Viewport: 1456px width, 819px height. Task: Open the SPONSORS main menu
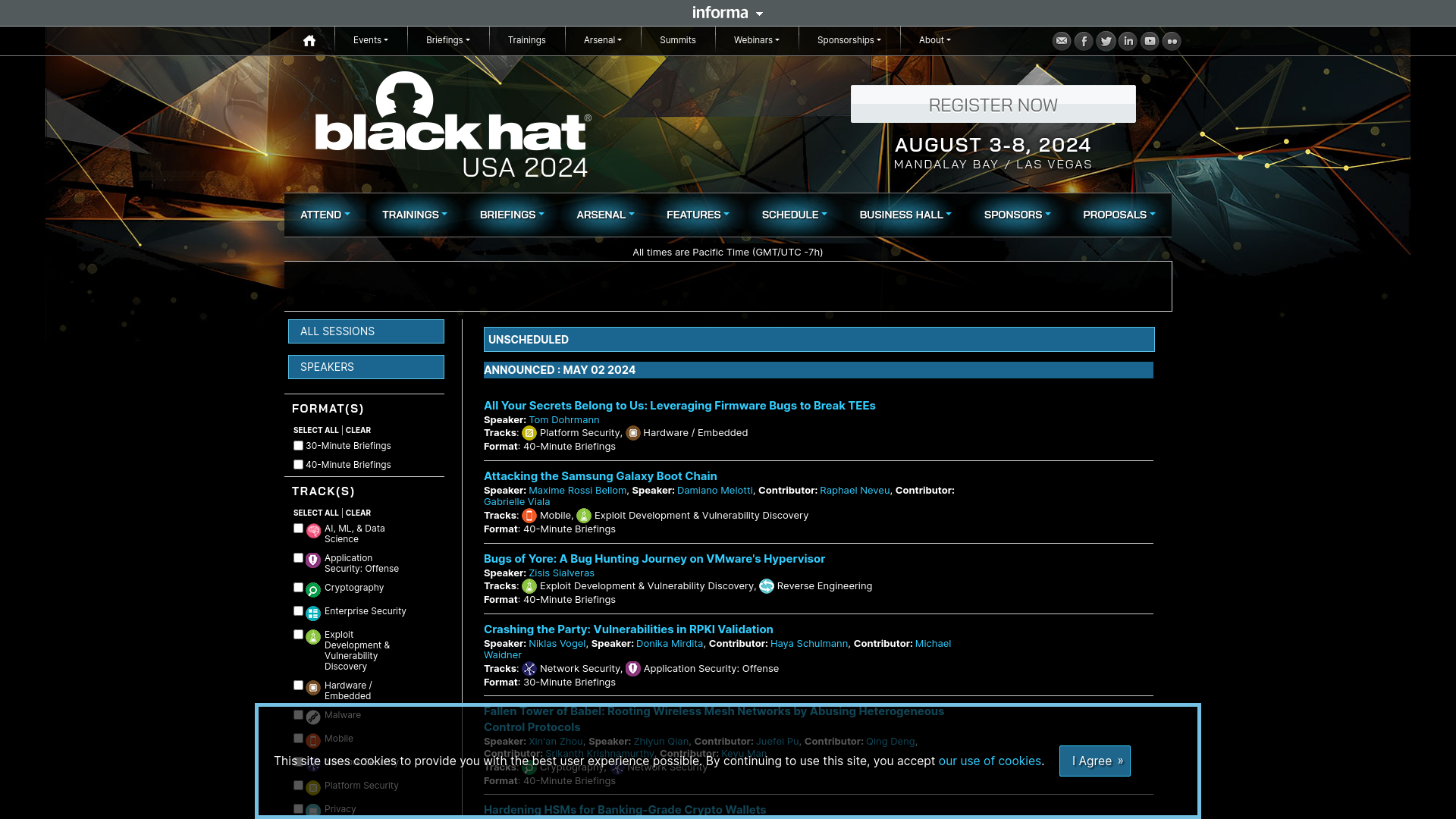click(1017, 215)
